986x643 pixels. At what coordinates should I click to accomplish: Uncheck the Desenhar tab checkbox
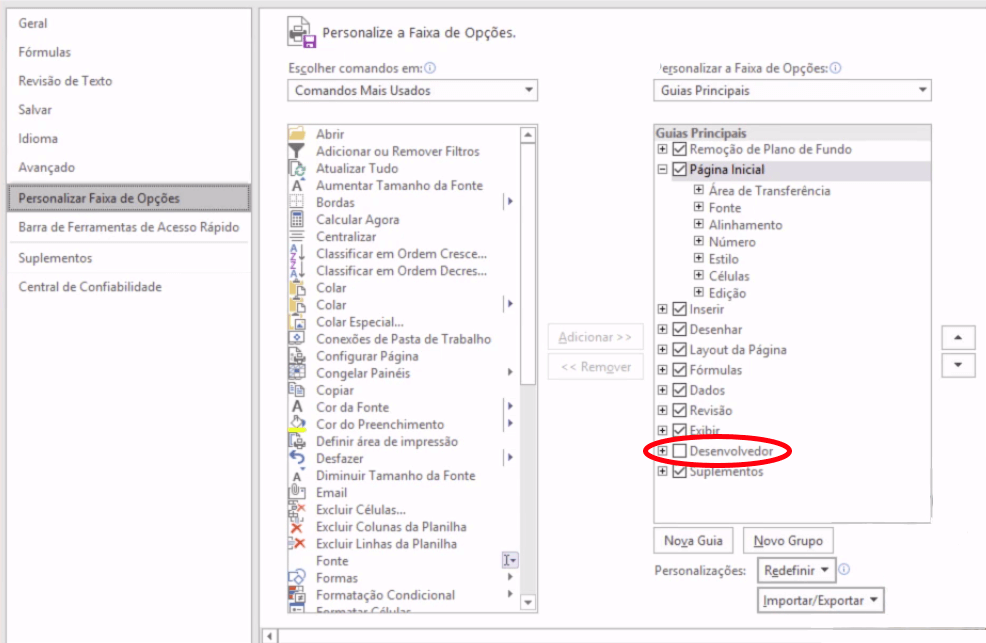tap(679, 329)
